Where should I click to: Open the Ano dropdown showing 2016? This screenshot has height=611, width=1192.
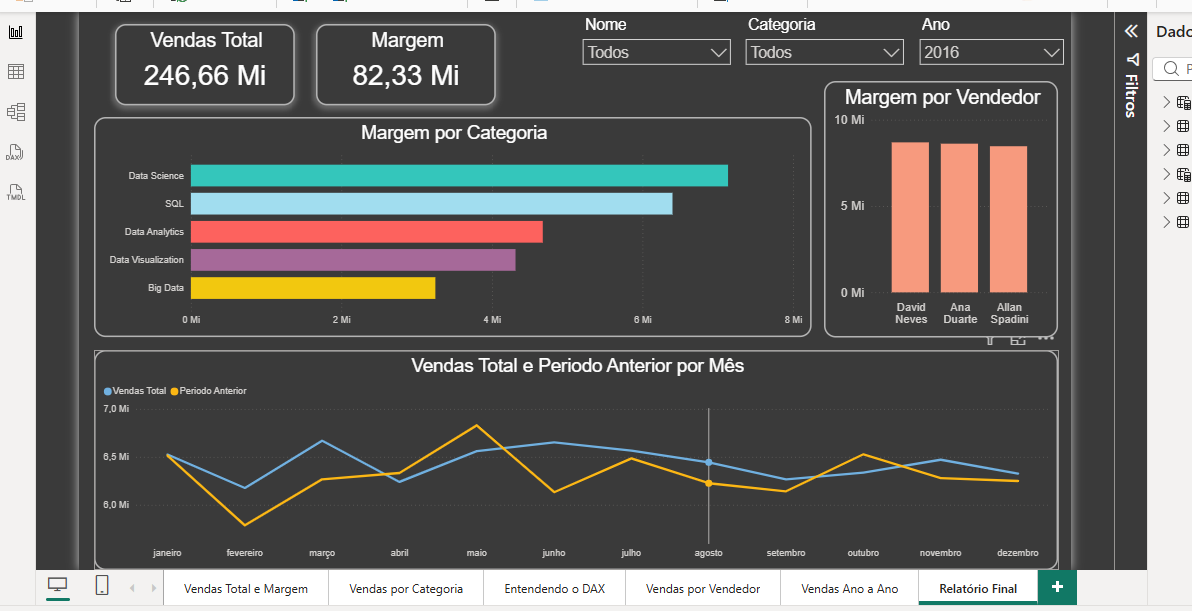991,52
